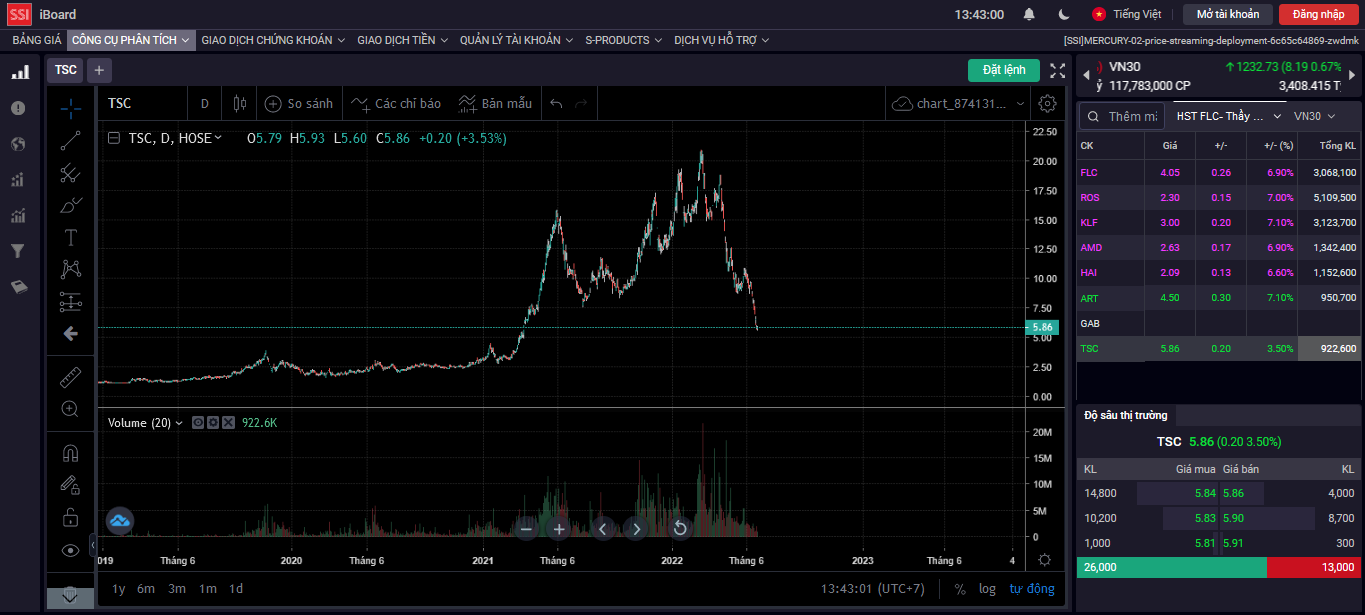Open the tag icon in left sidebar
Viewport: 1365px width, 615px height.
click(18, 287)
